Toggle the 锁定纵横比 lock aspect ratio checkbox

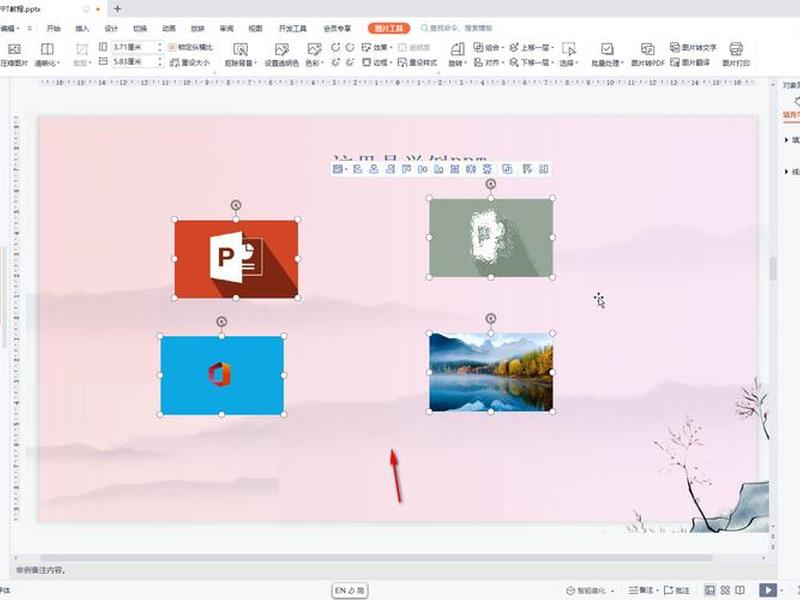pos(190,47)
